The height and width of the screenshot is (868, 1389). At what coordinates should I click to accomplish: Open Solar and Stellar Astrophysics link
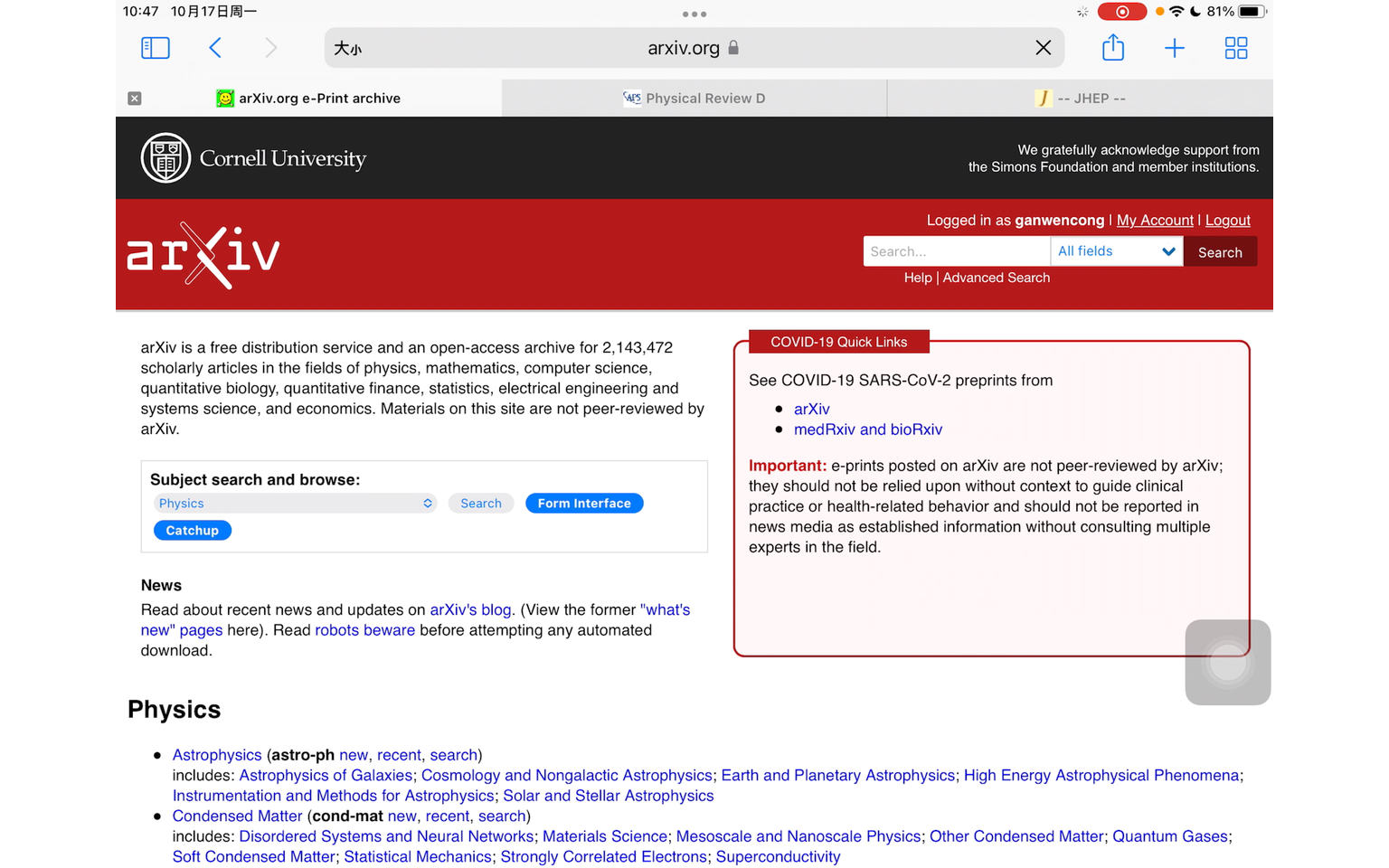(609, 796)
